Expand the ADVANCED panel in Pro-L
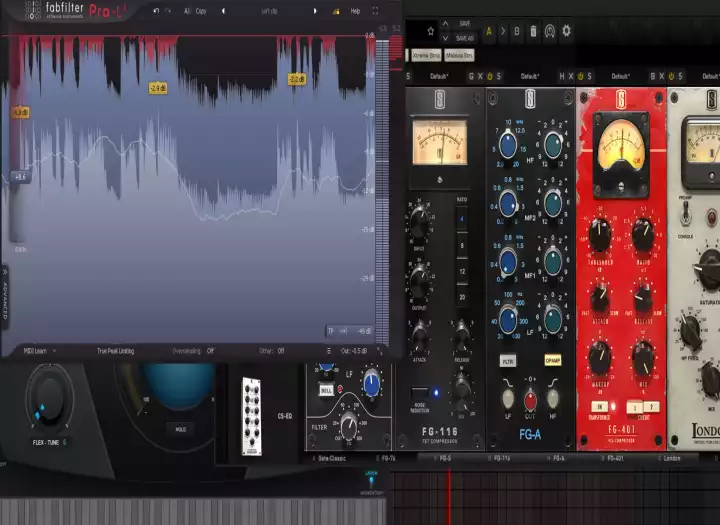Image resolution: width=720 pixels, height=525 pixels. [5, 298]
